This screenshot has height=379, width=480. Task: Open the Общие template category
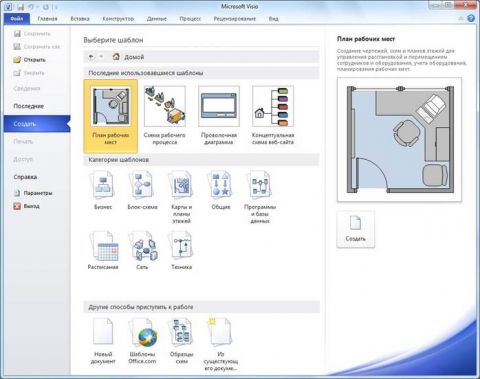(x=221, y=190)
